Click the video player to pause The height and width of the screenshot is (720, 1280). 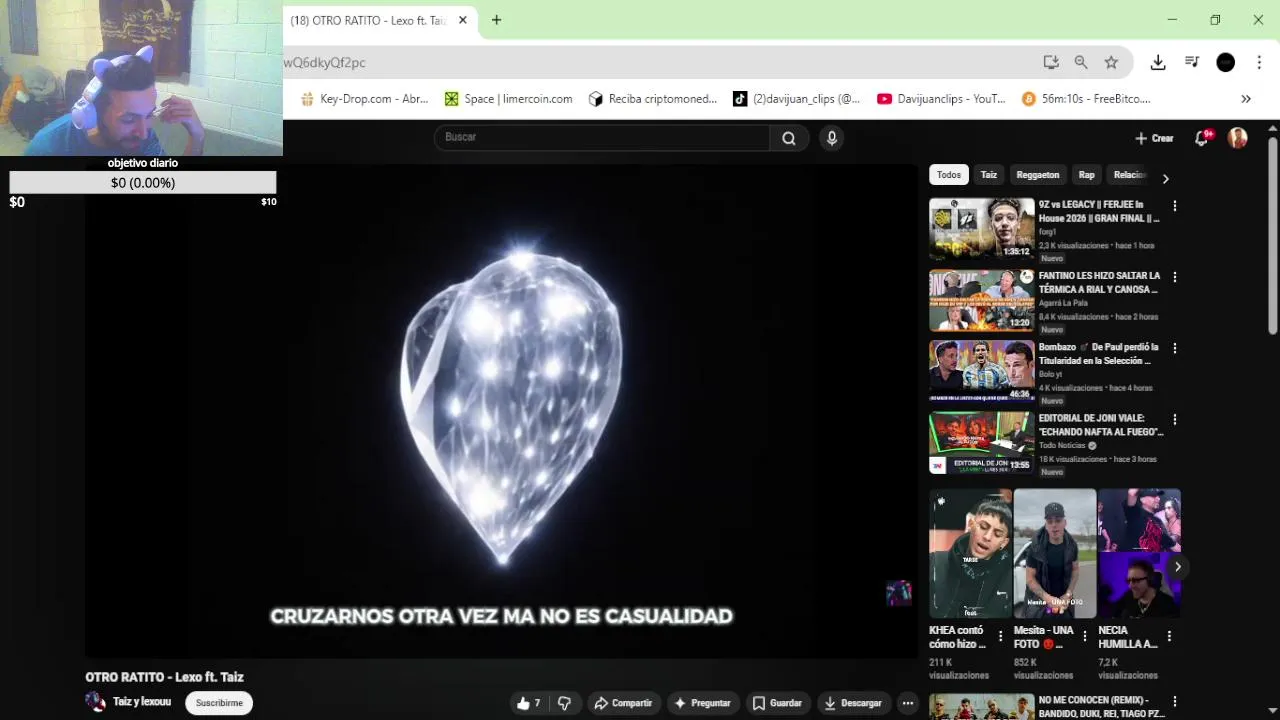click(501, 410)
